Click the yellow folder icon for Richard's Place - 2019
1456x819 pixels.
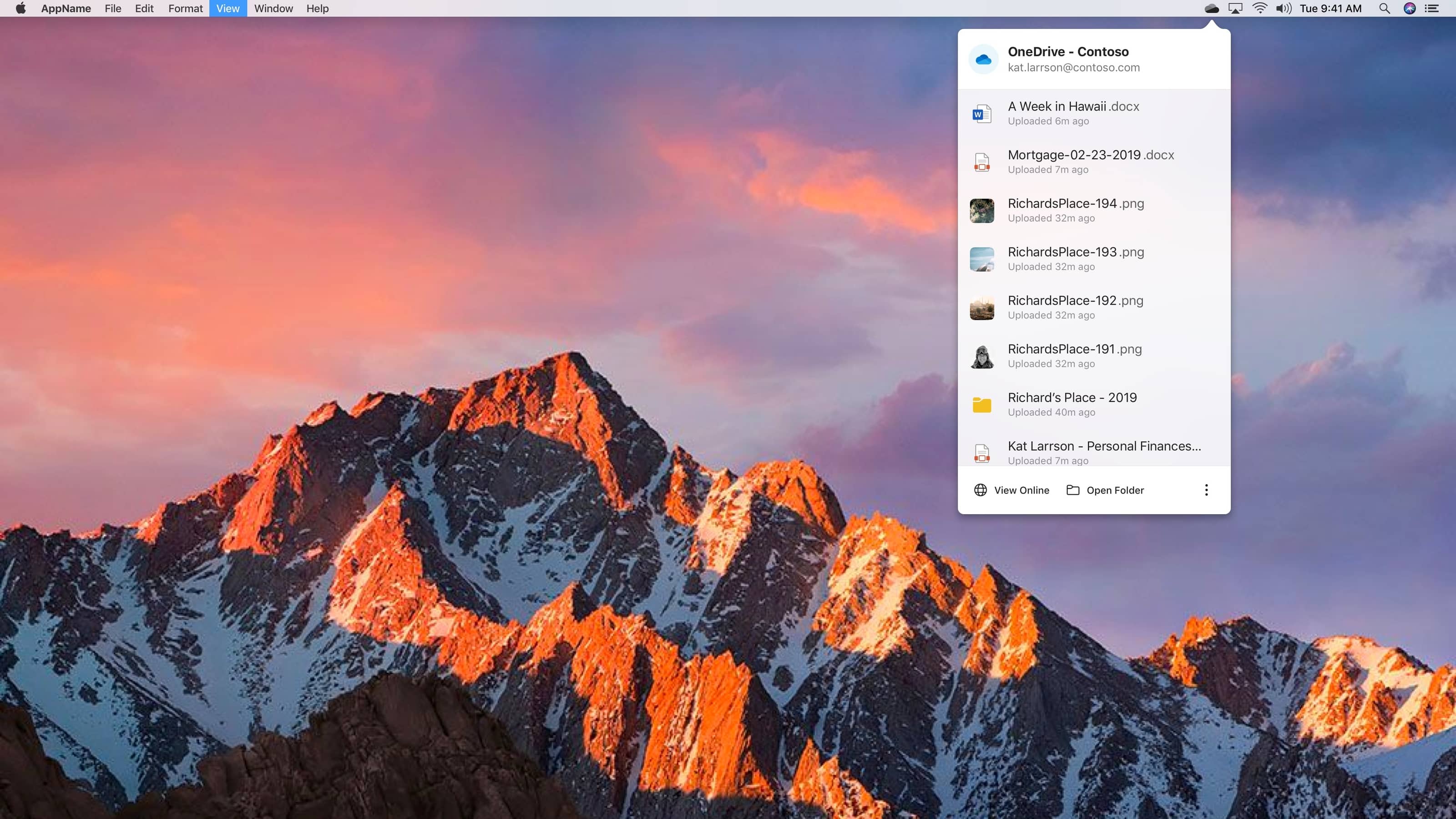coord(982,404)
